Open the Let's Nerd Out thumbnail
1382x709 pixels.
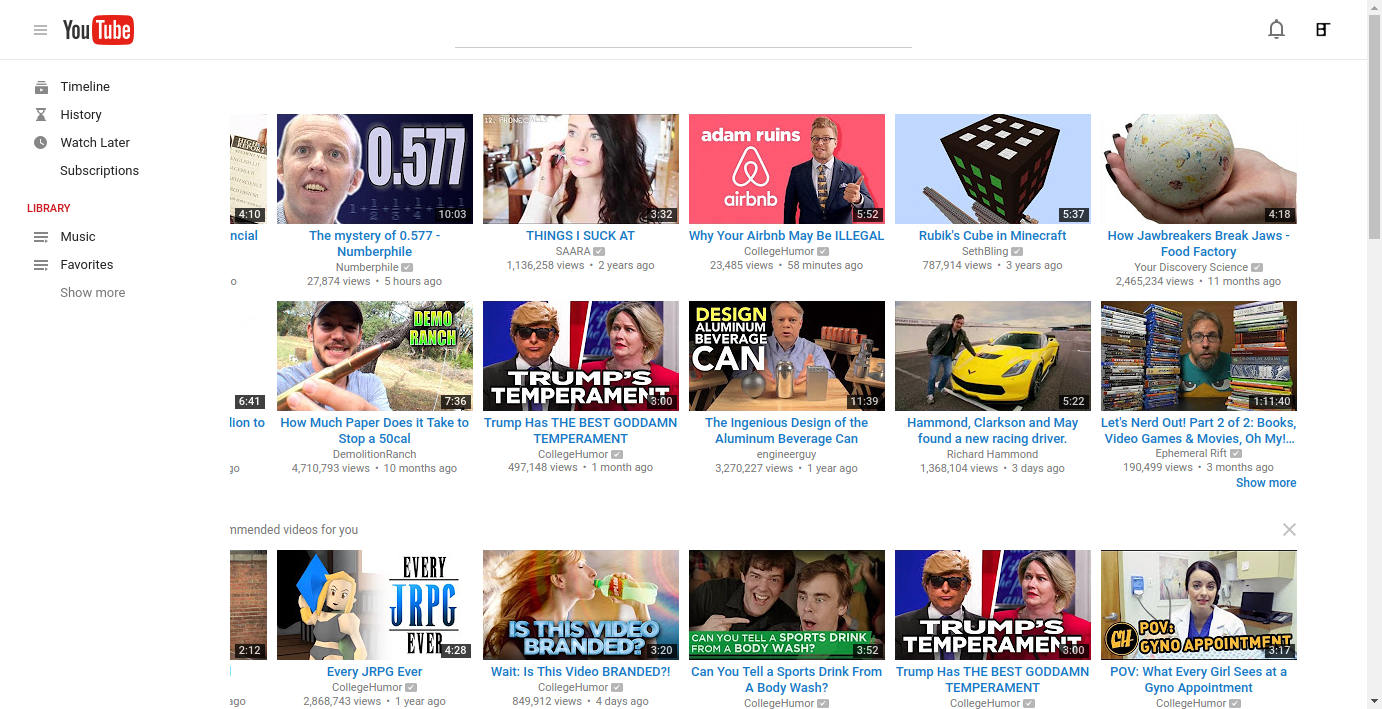1199,356
